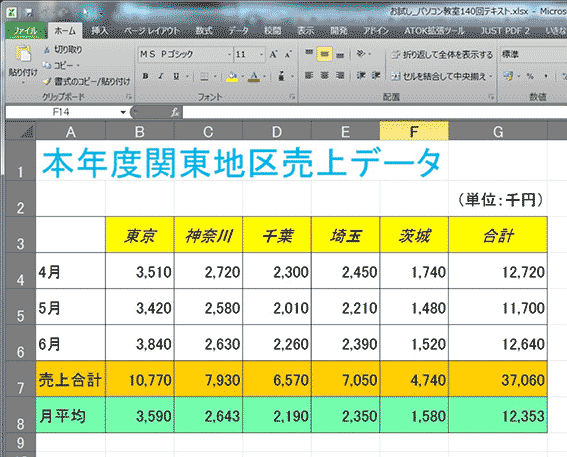
Task: Increase font size with the large A
Action: [x=273, y=55]
